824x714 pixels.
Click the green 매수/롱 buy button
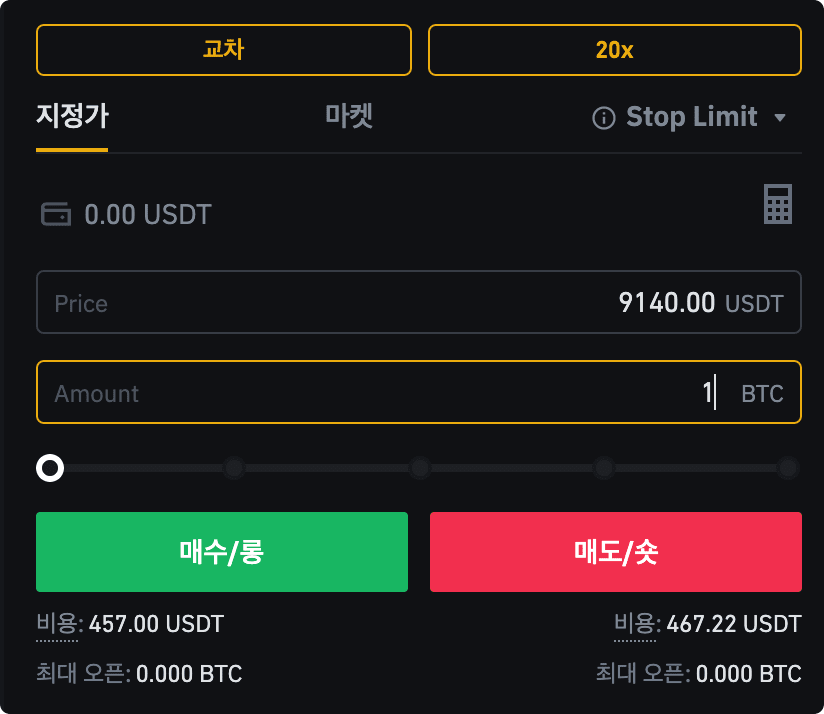pos(222,552)
